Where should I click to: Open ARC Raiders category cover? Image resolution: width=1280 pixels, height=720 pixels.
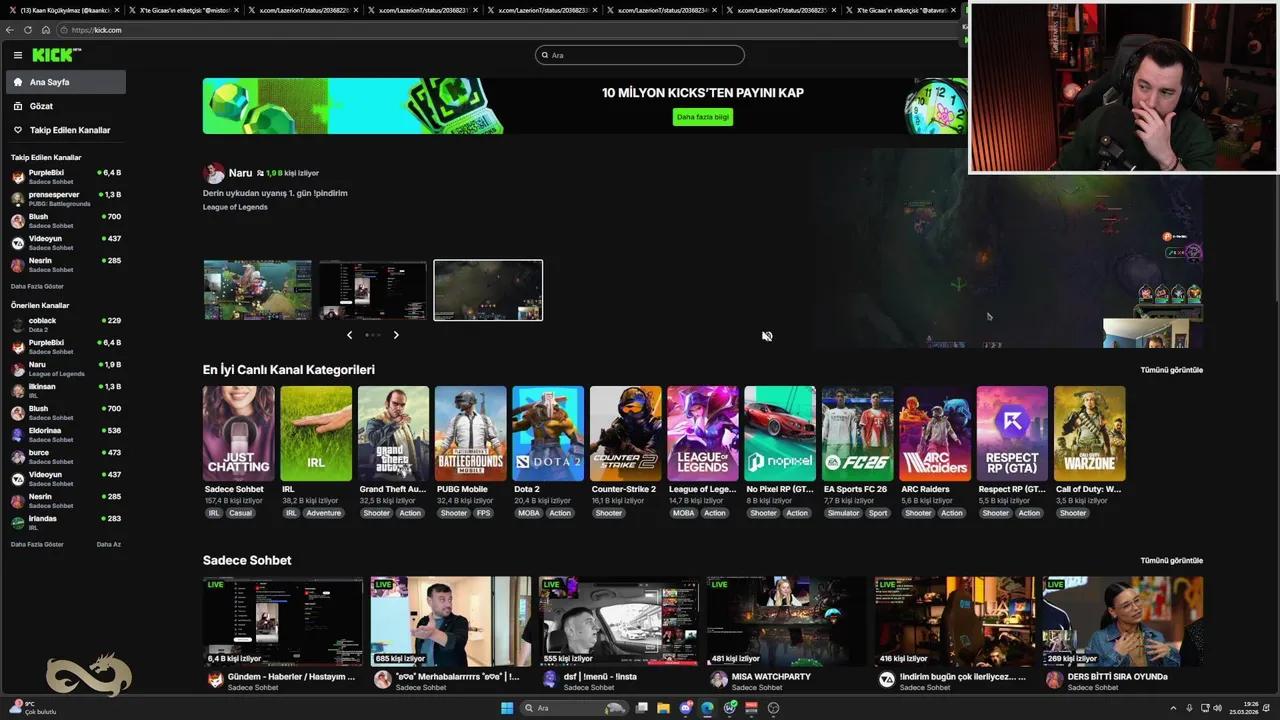tap(935, 433)
